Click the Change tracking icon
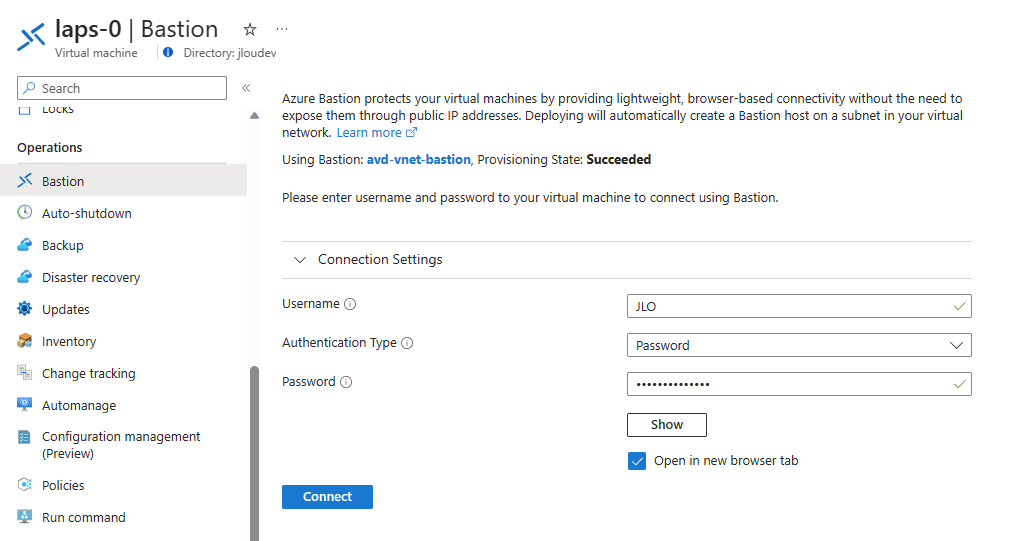Image resolution: width=1020 pixels, height=541 pixels. coord(25,372)
